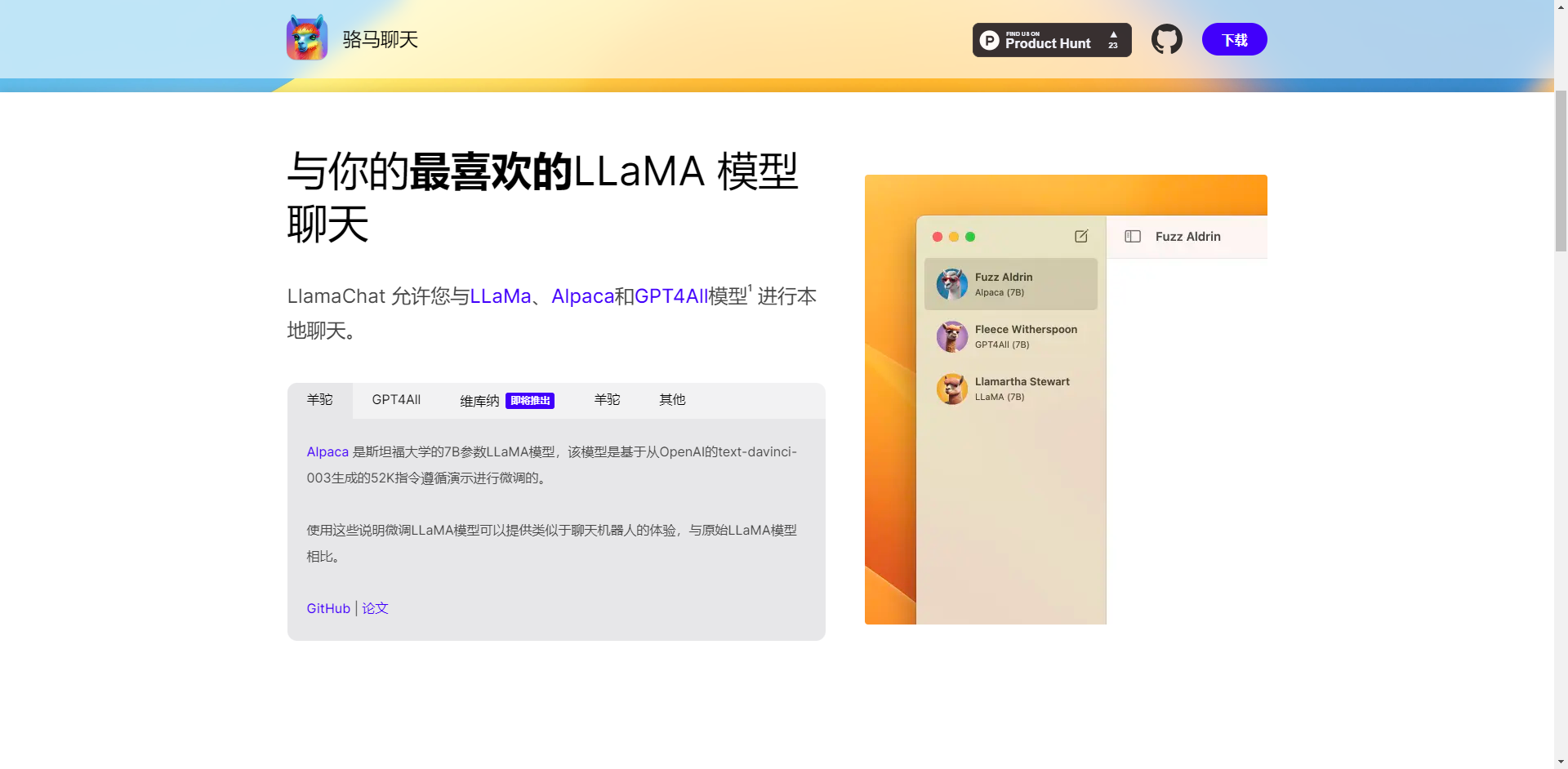Switch to the GPT4All tab

click(x=396, y=400)
